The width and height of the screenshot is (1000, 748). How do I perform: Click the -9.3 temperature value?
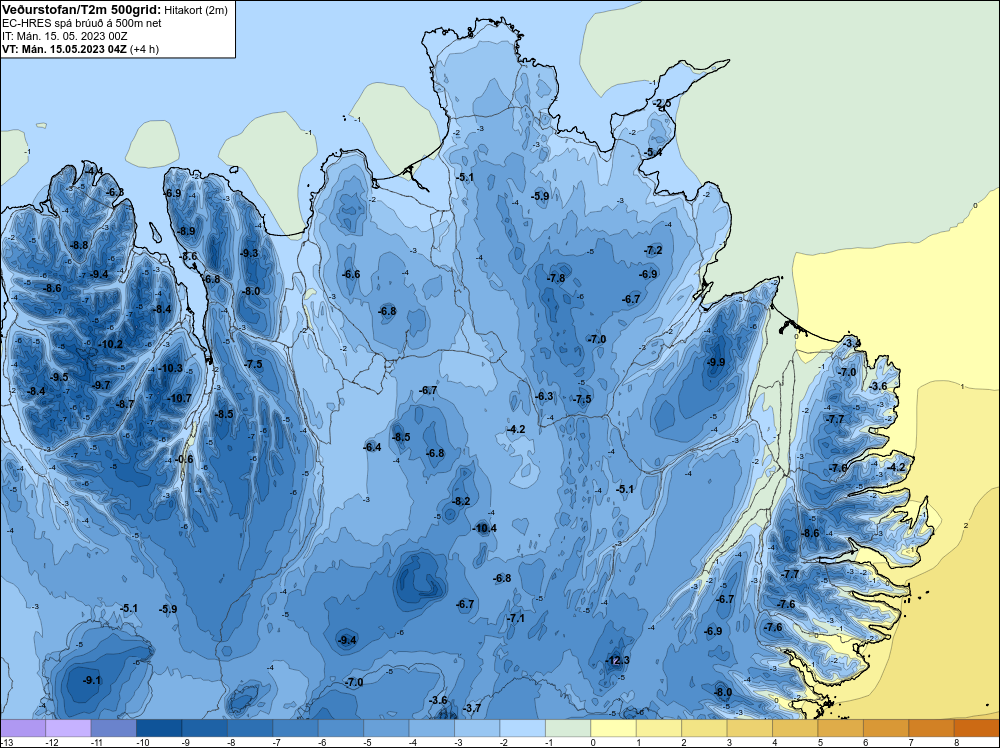coord(249,253)
